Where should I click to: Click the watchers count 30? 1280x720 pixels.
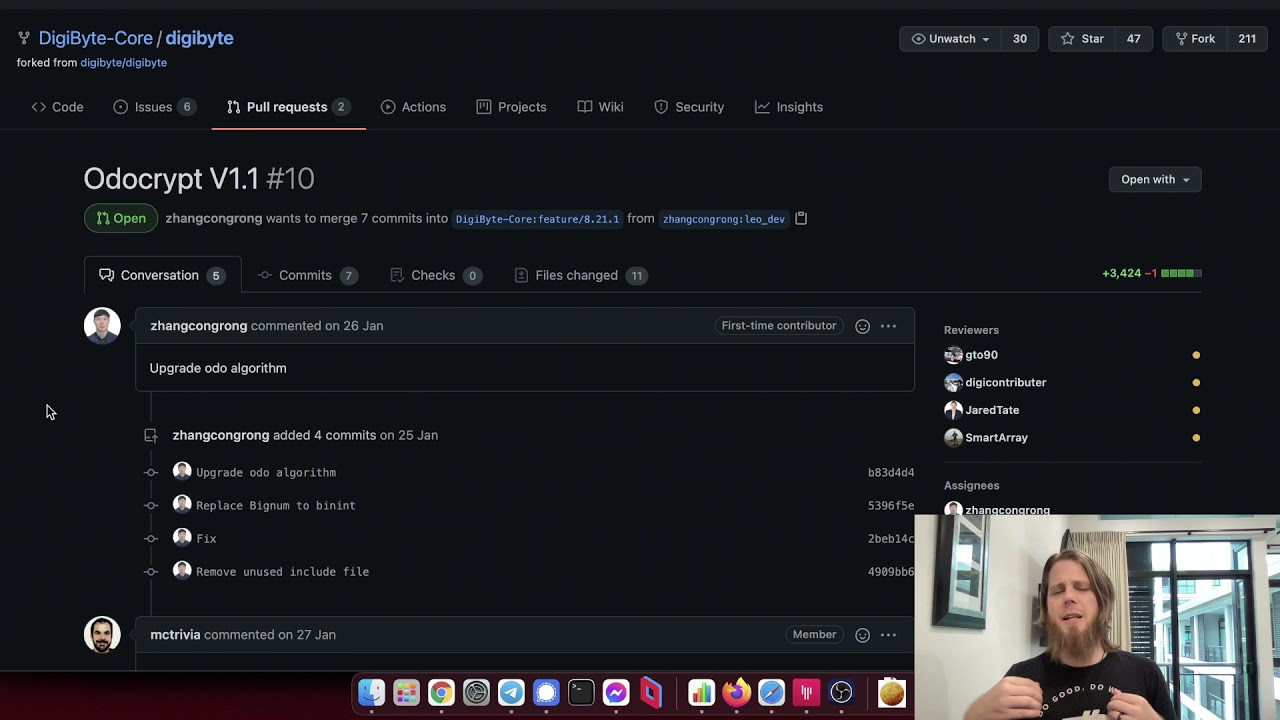click(x=1019, y=39)
